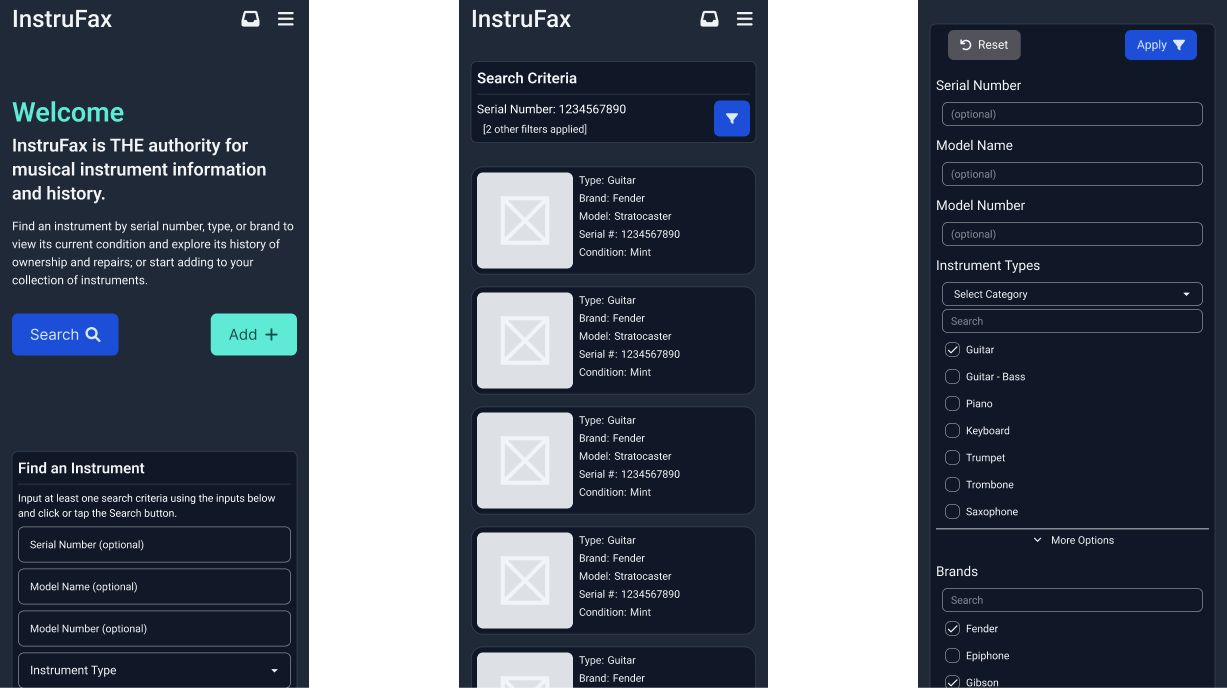The height and width of the screenshot is (688, 1227).
Task: Open the Select Category dropdown
Action: [x=1071, y=293]
